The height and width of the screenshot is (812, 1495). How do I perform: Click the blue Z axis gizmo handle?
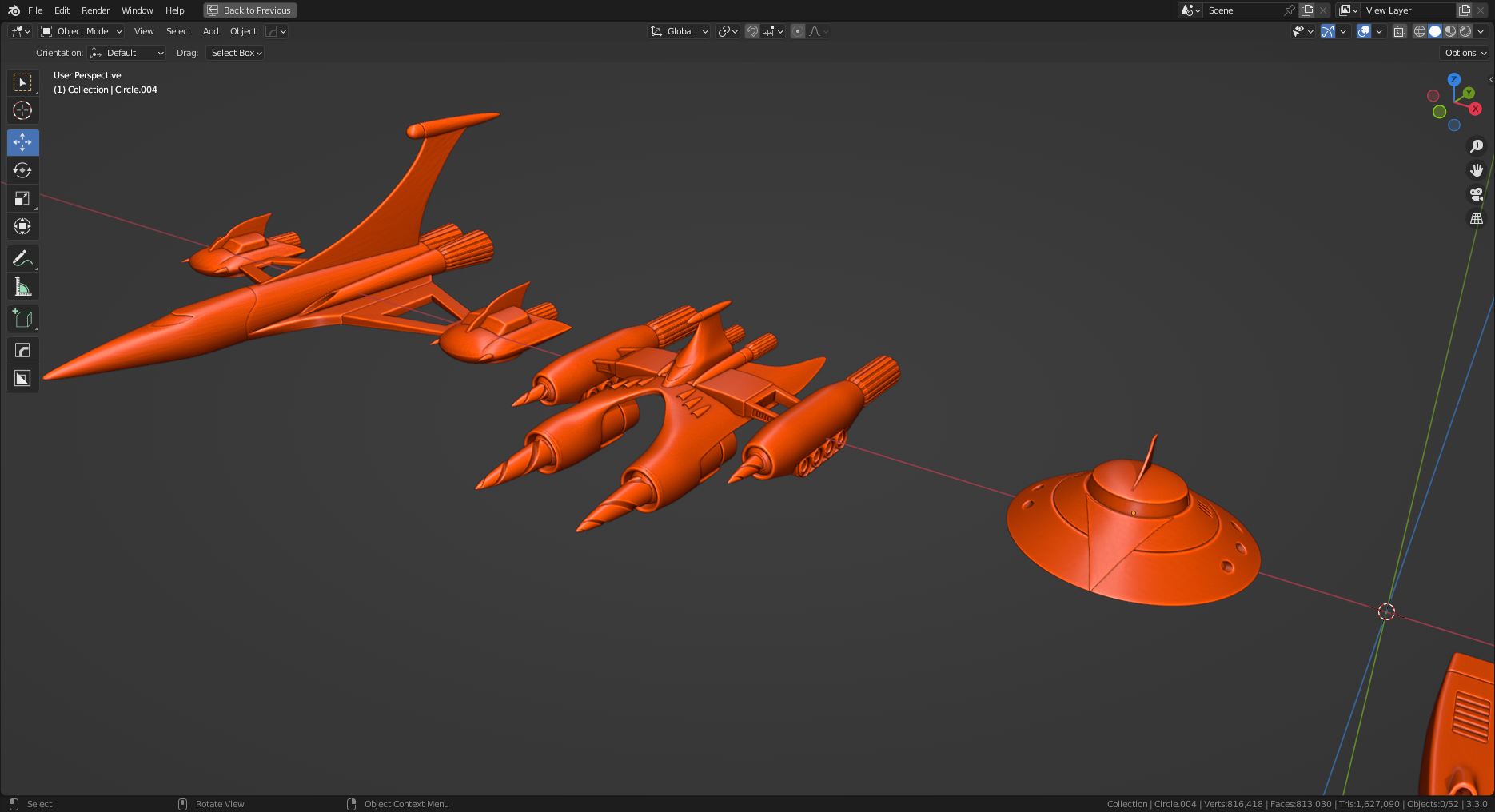tap(1454, 79)
